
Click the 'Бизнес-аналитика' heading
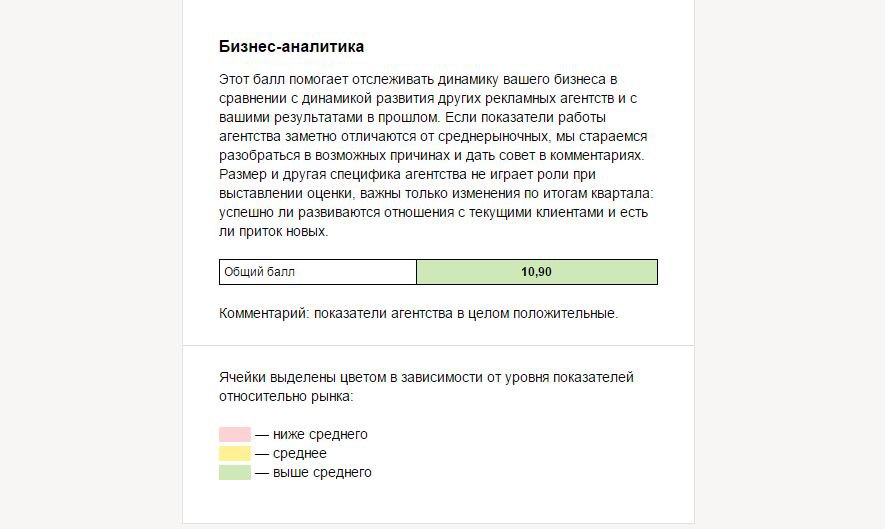click(291, 46)
